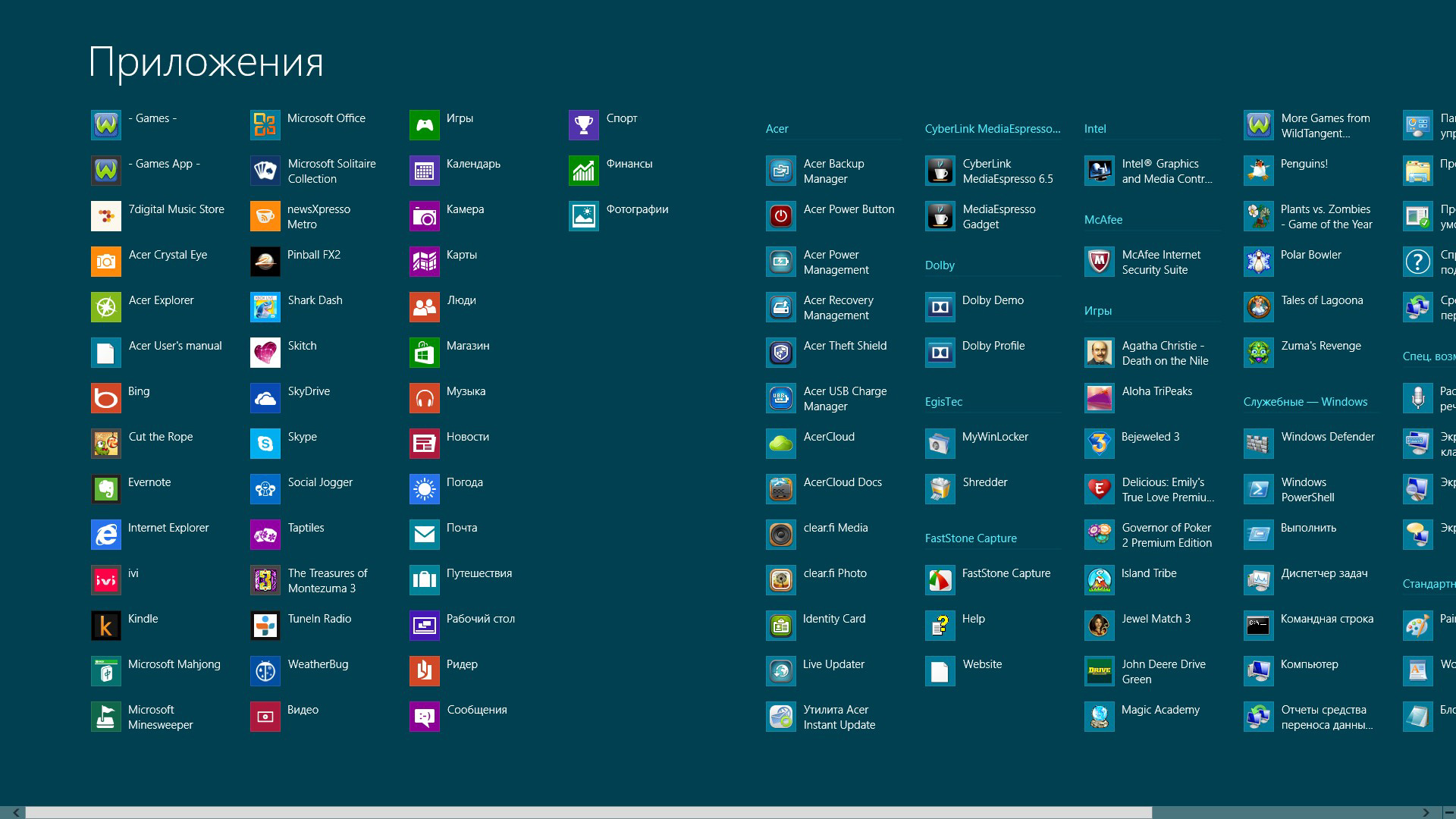Launch the Internet Explorer icon
The height and width of the screenshot is (819, 1456).
(x=106, y=535)
